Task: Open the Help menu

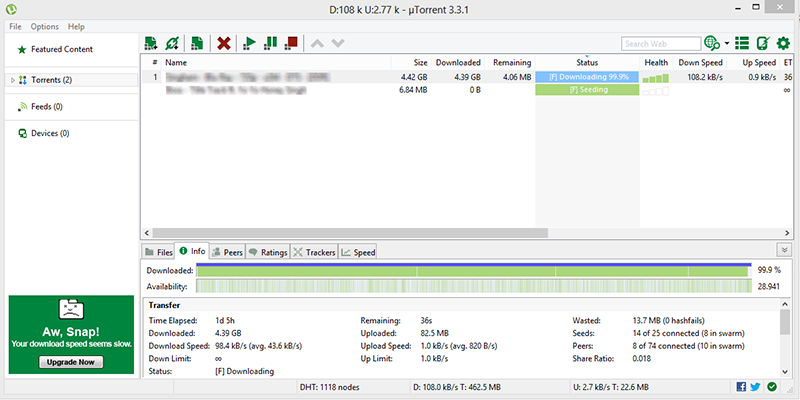Action: (76, 27)
